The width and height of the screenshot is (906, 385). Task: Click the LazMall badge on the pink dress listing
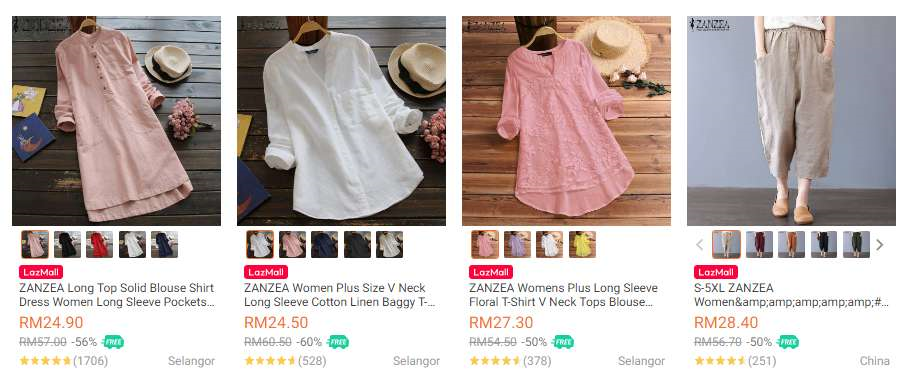click(x=41, y=272)
